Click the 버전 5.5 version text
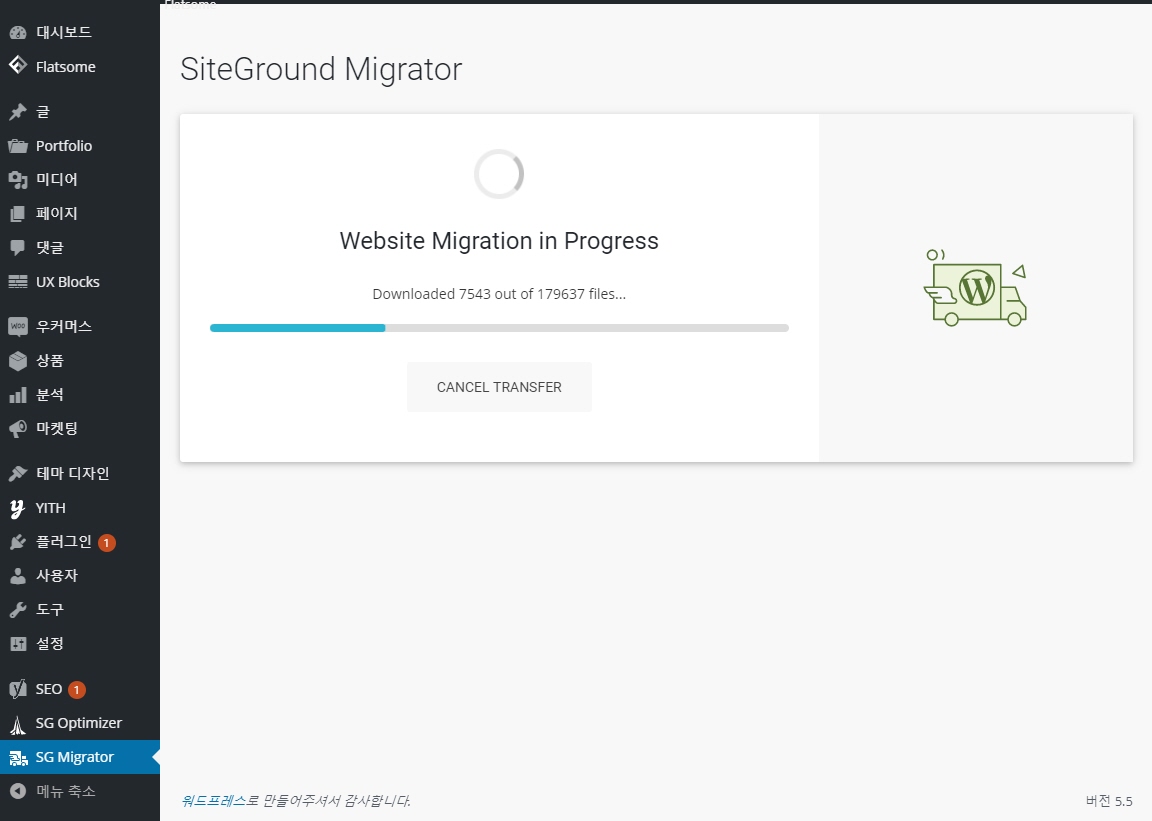Screen dimensions: 1152x821 [1109, 801]
